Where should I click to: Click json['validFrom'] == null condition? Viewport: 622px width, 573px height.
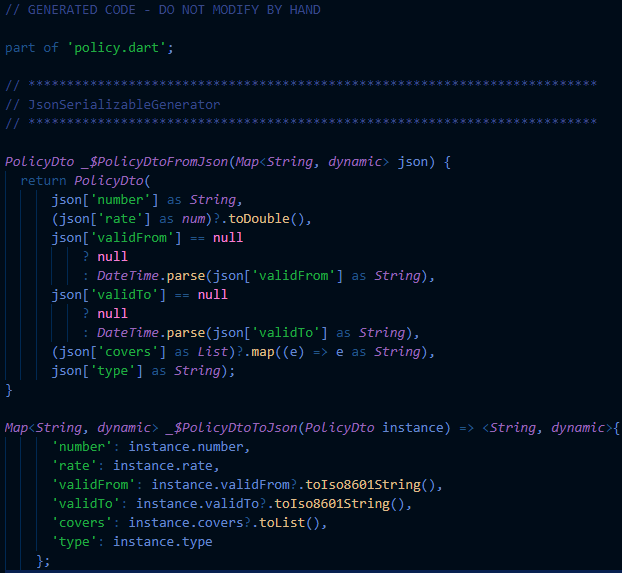click(147, 238)
